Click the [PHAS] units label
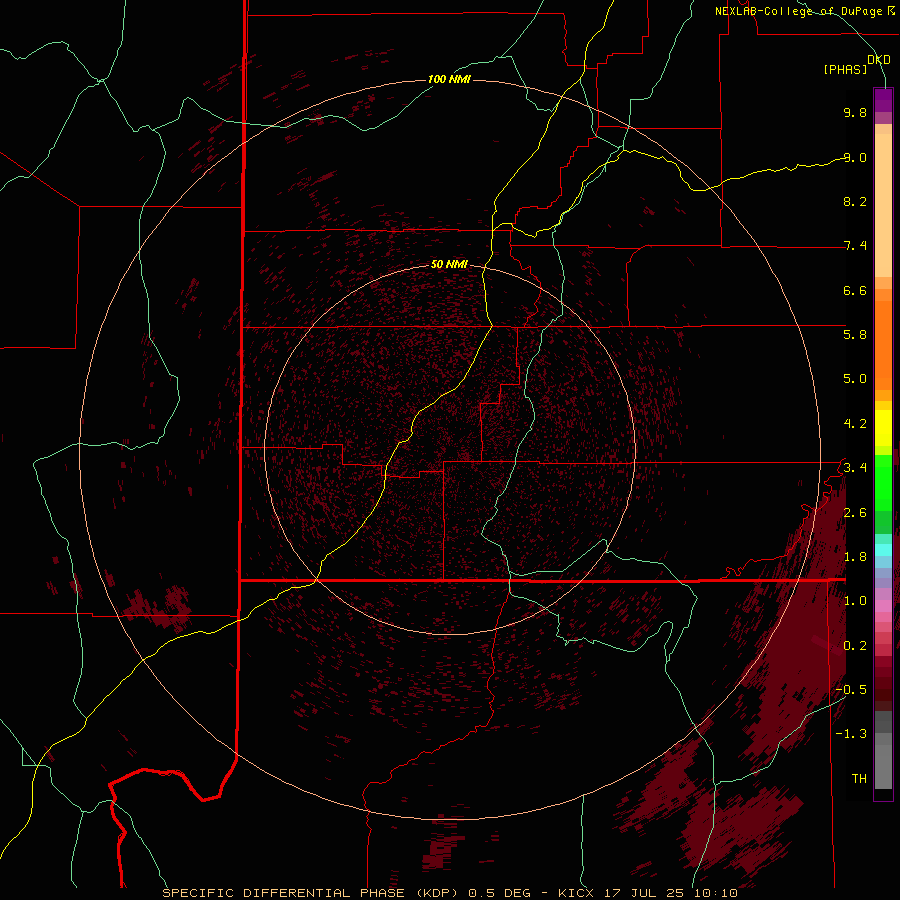 pos(845,70)
